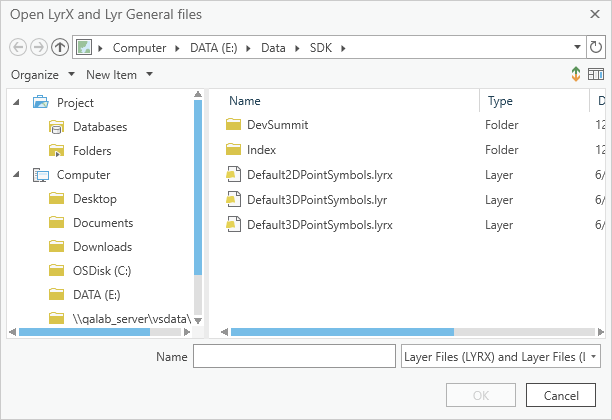Click the Downloads folder icon
The height and width of the screenshot is (420, 612).
(x=57, y=247)
